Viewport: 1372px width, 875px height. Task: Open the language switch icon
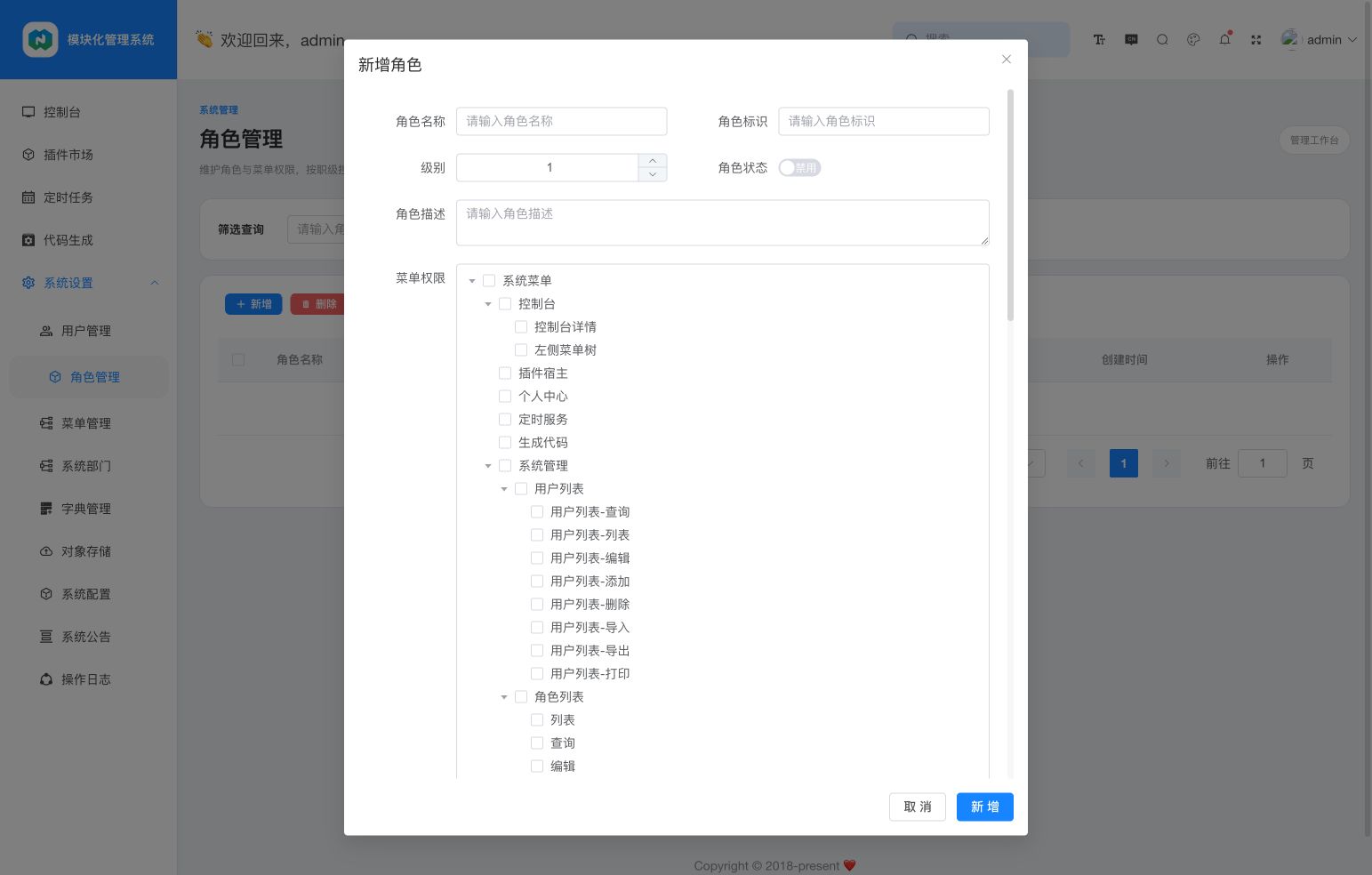[x=1131, y=39]
